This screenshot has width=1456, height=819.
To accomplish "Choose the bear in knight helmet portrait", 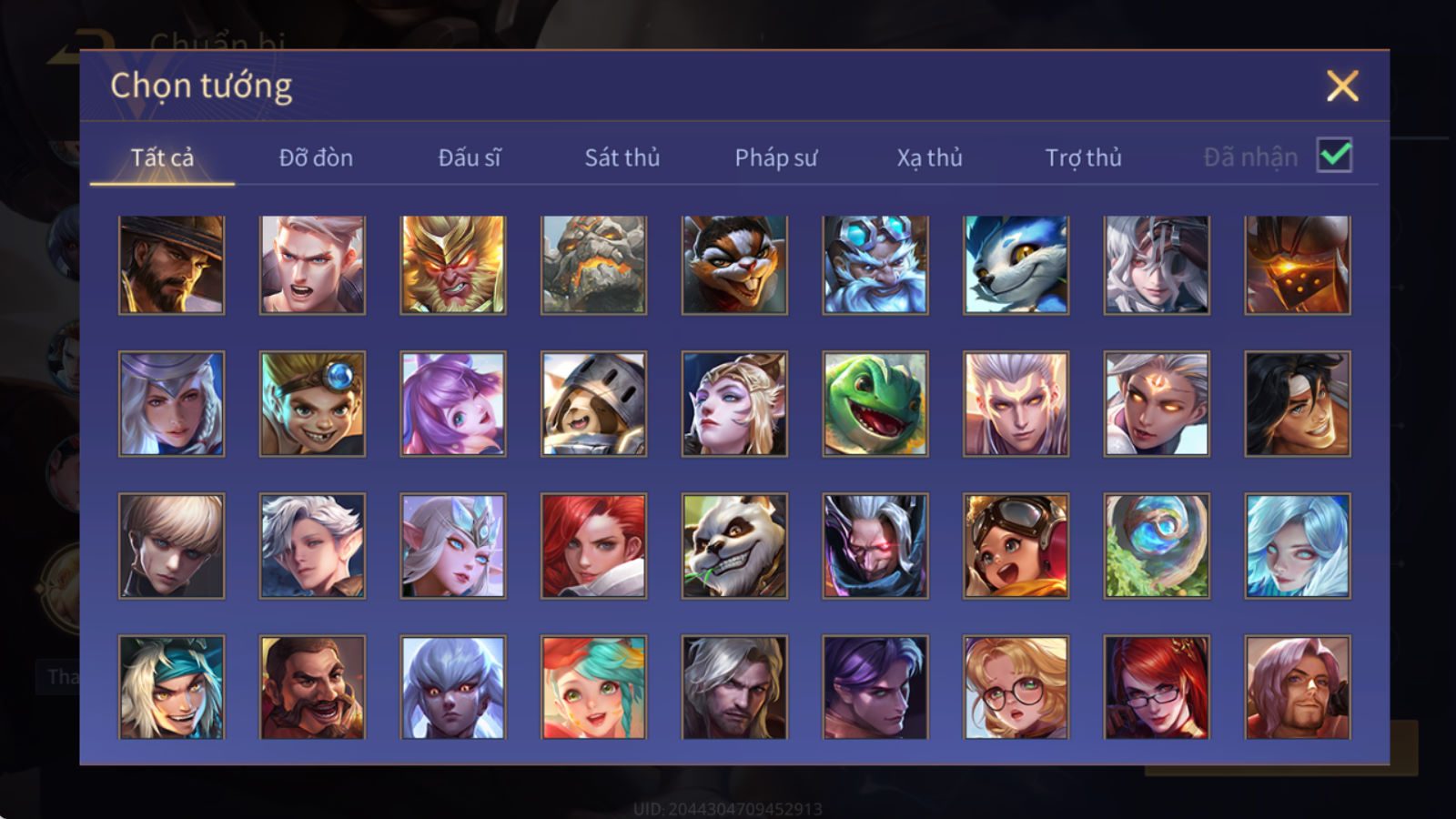I will [x=593, y=404].
